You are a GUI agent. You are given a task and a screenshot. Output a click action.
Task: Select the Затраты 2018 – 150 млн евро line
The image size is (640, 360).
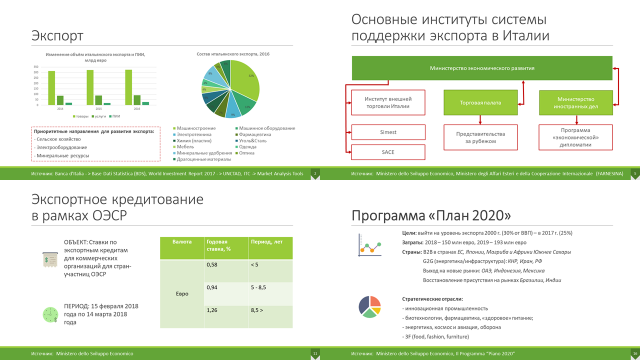pos(464,242)
